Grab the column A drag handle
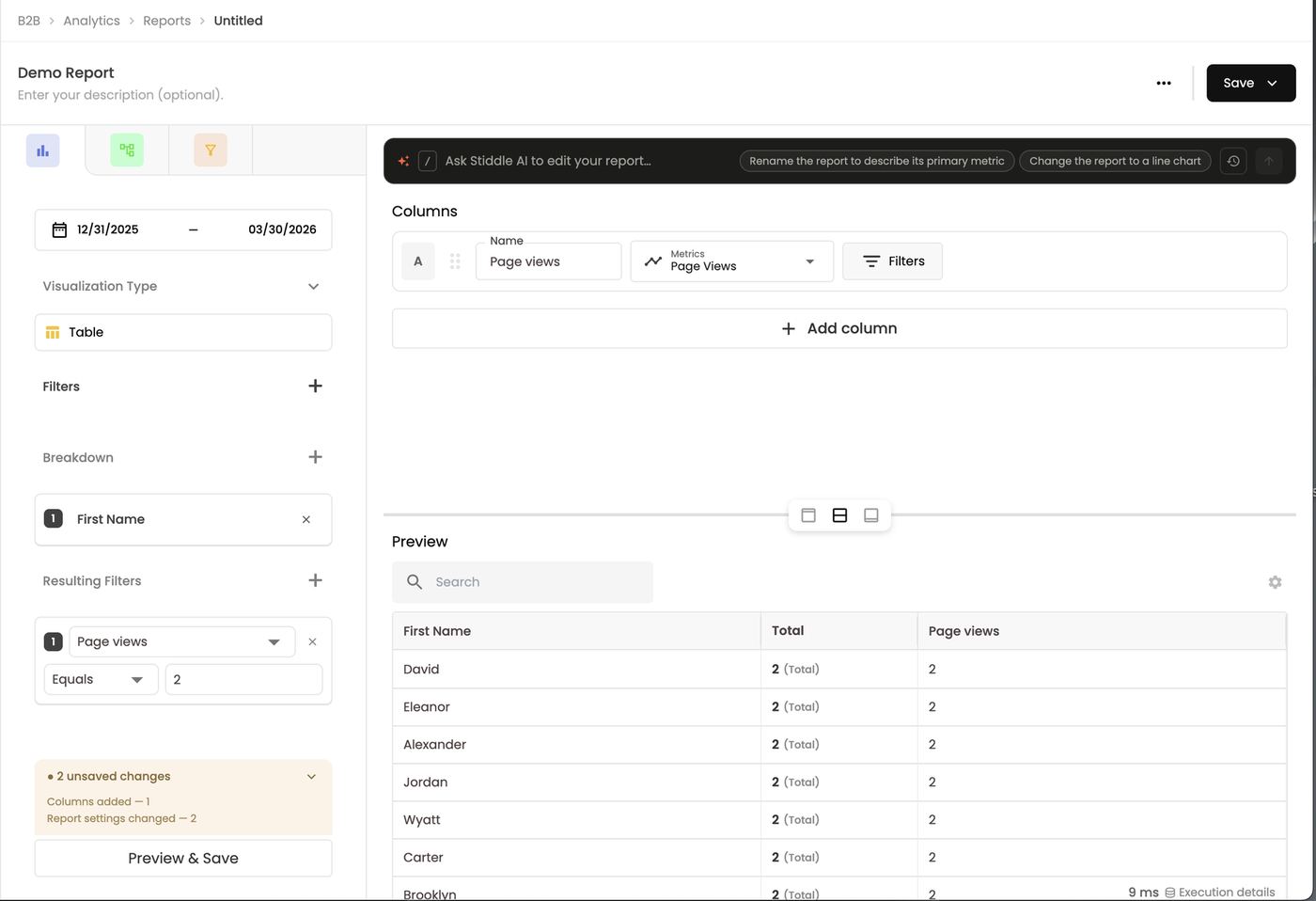This screenshot has width=1316, height=901. 455,261
